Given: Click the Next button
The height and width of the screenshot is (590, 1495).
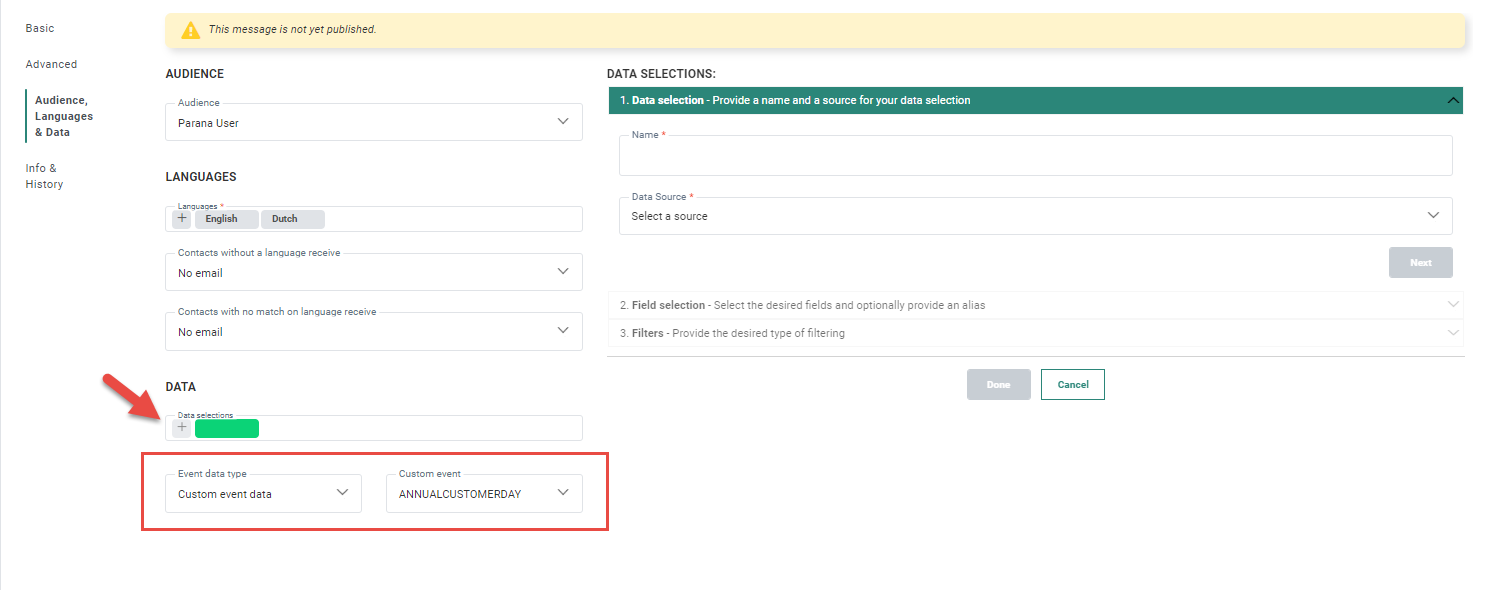Looking at the screenshot, I should pos(1420,262).
